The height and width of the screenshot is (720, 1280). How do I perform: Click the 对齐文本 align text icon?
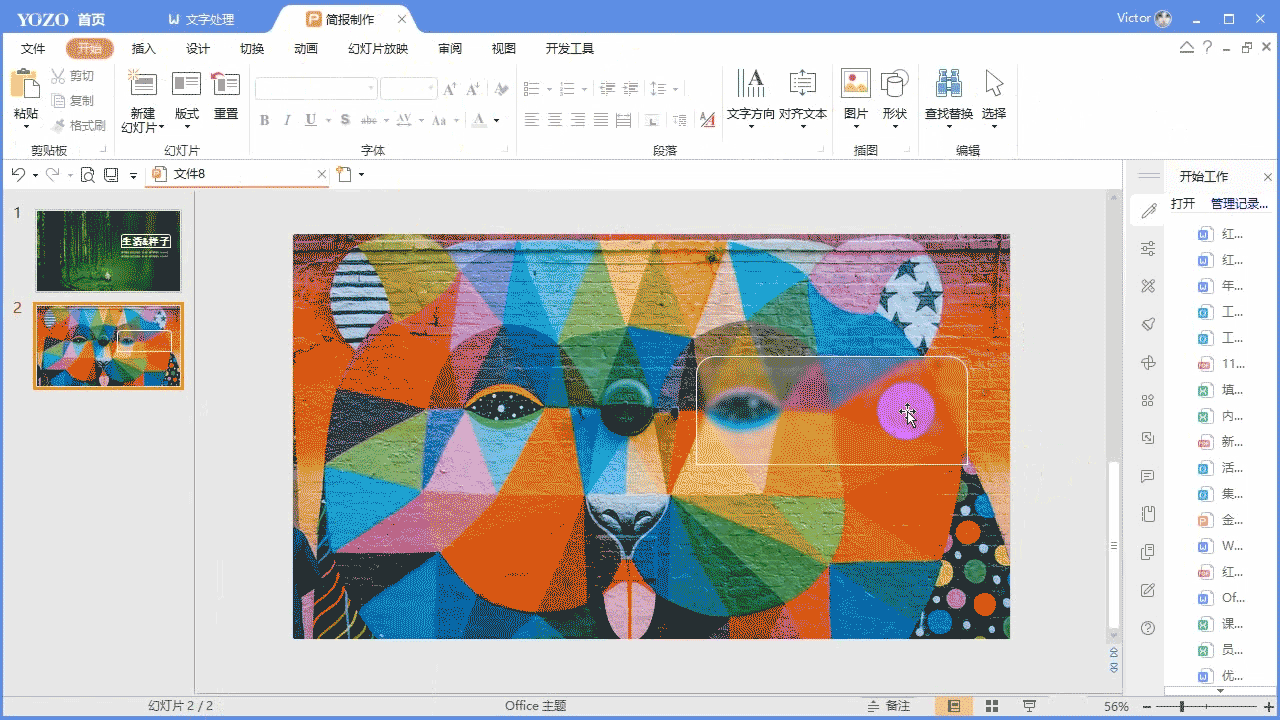(x=803, y=84)
